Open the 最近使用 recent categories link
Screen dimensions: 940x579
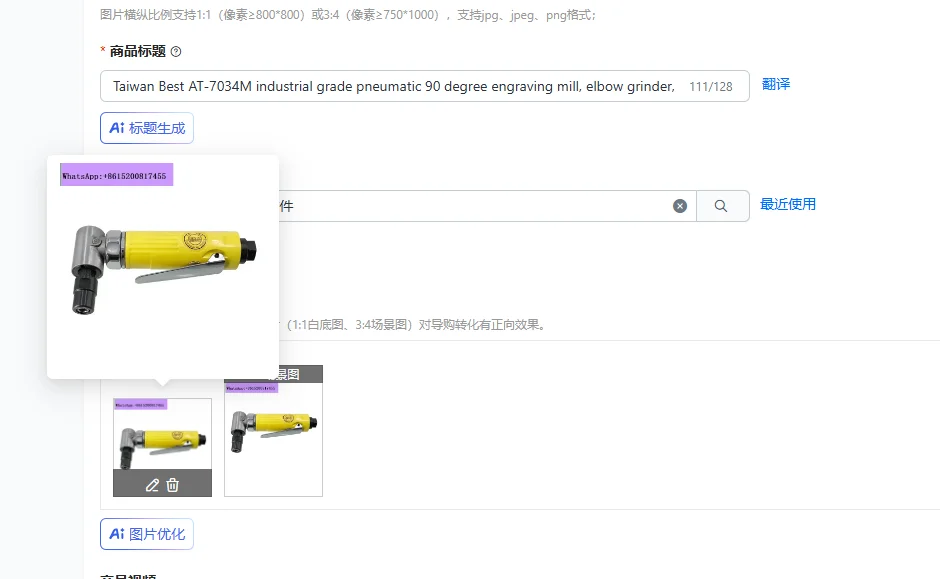coord(788,204)
